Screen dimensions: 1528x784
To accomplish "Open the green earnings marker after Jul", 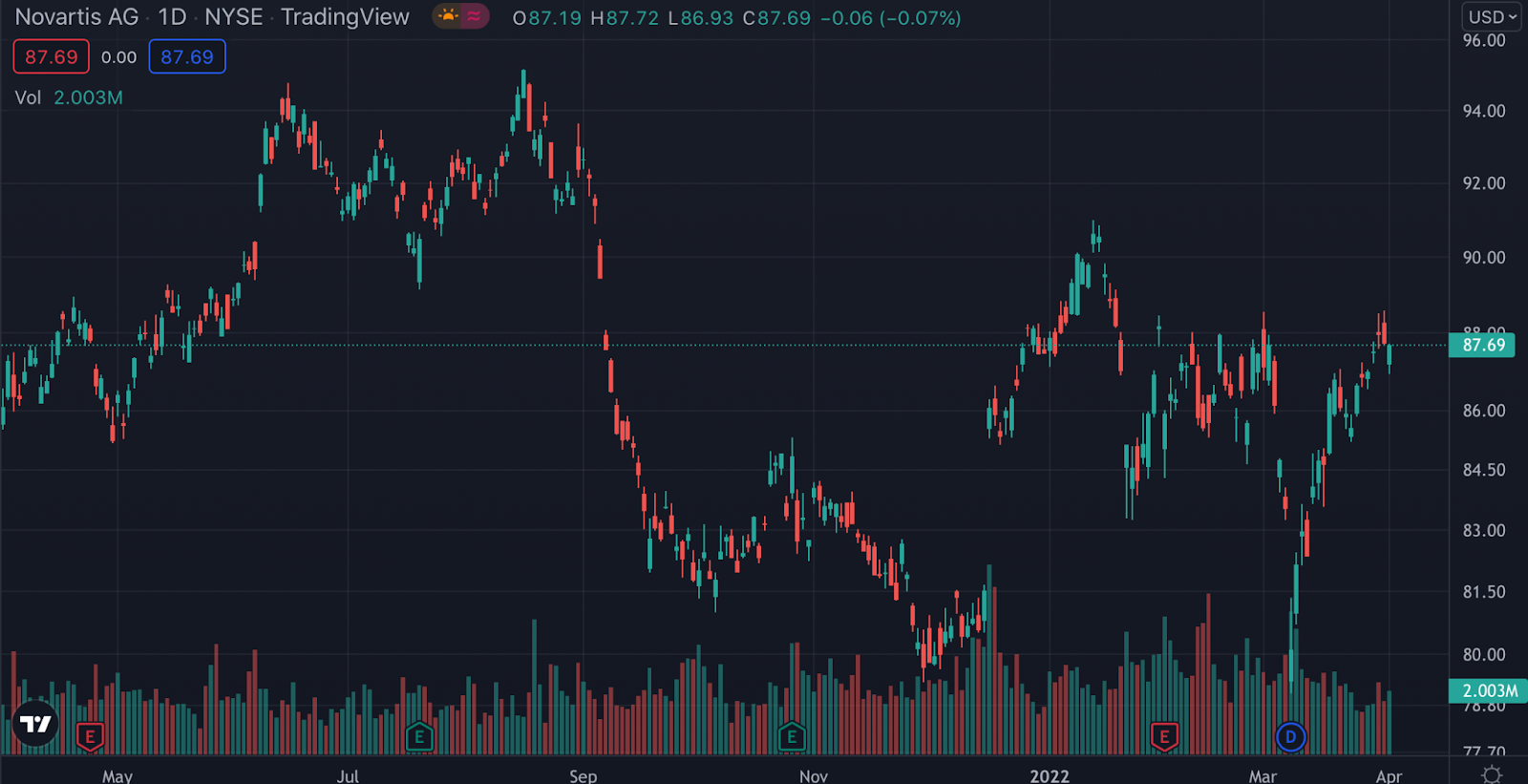I will (x=419, y=736).
